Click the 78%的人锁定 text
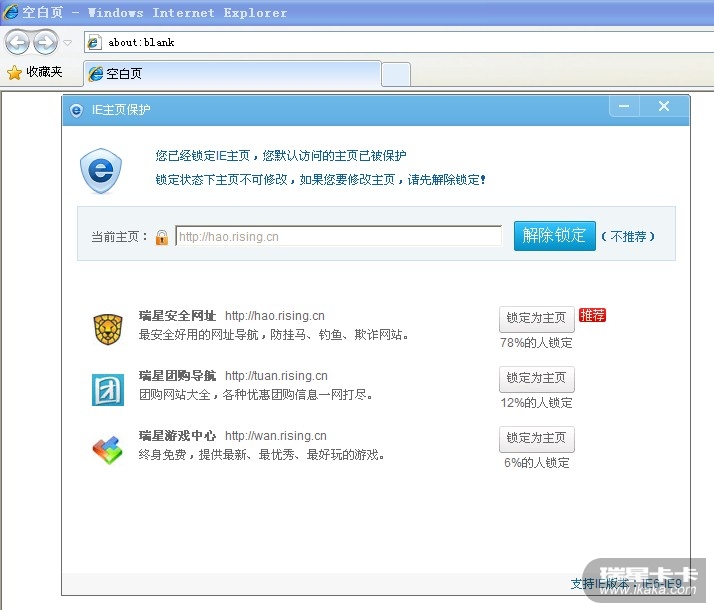The width and height of the screenshot is (714, 610). click(x=536, y=343)
